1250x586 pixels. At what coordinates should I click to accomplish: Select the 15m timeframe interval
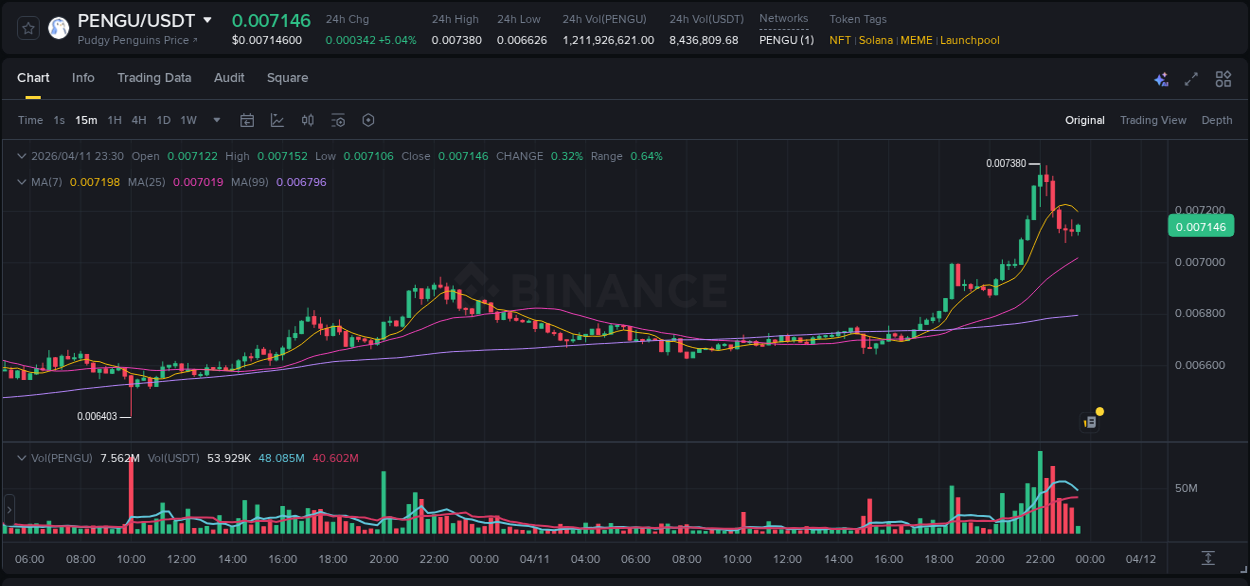pyautogui.click(x=86, y=120)
